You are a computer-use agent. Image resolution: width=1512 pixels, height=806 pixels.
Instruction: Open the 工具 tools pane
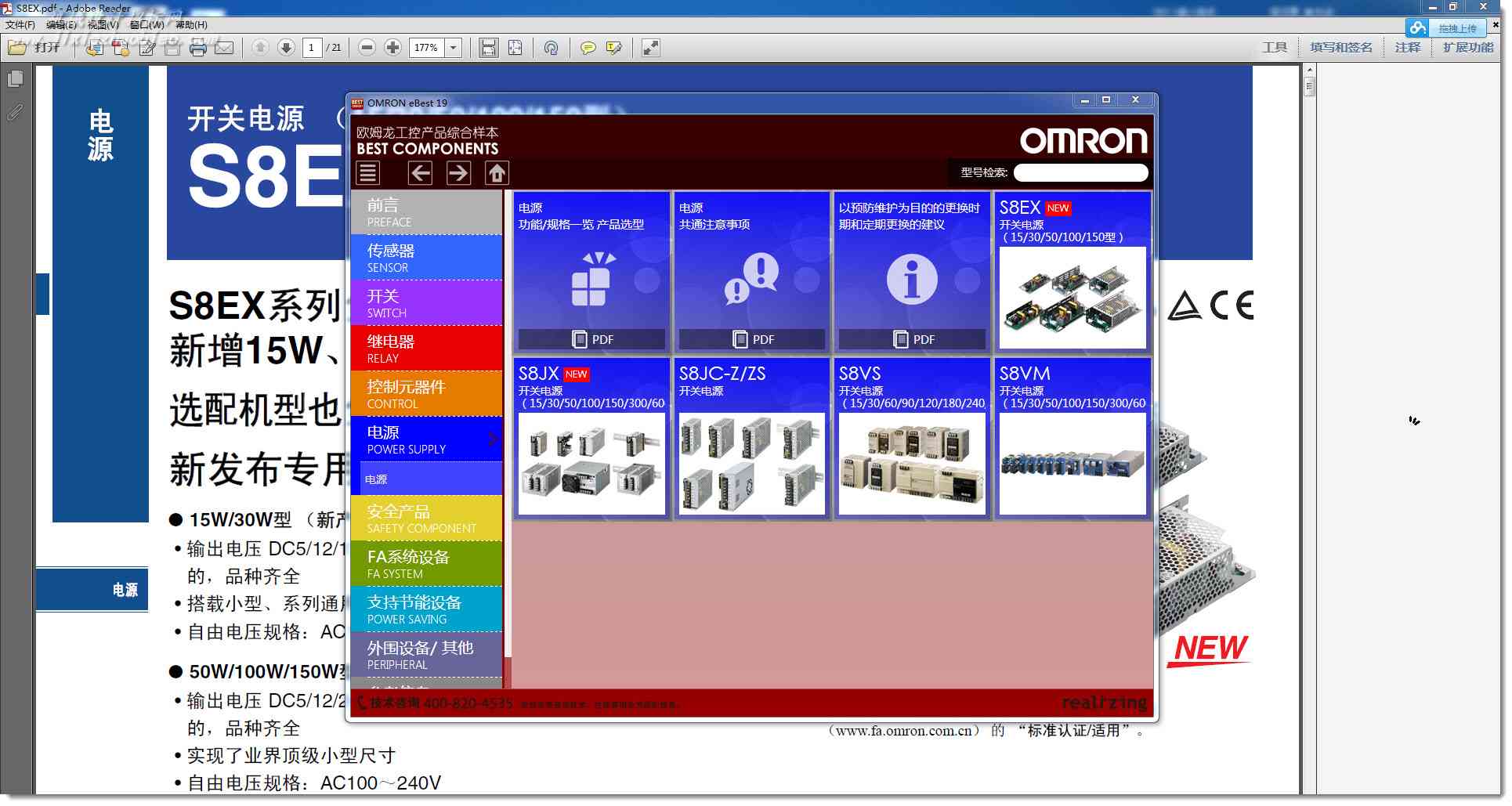1275,48
